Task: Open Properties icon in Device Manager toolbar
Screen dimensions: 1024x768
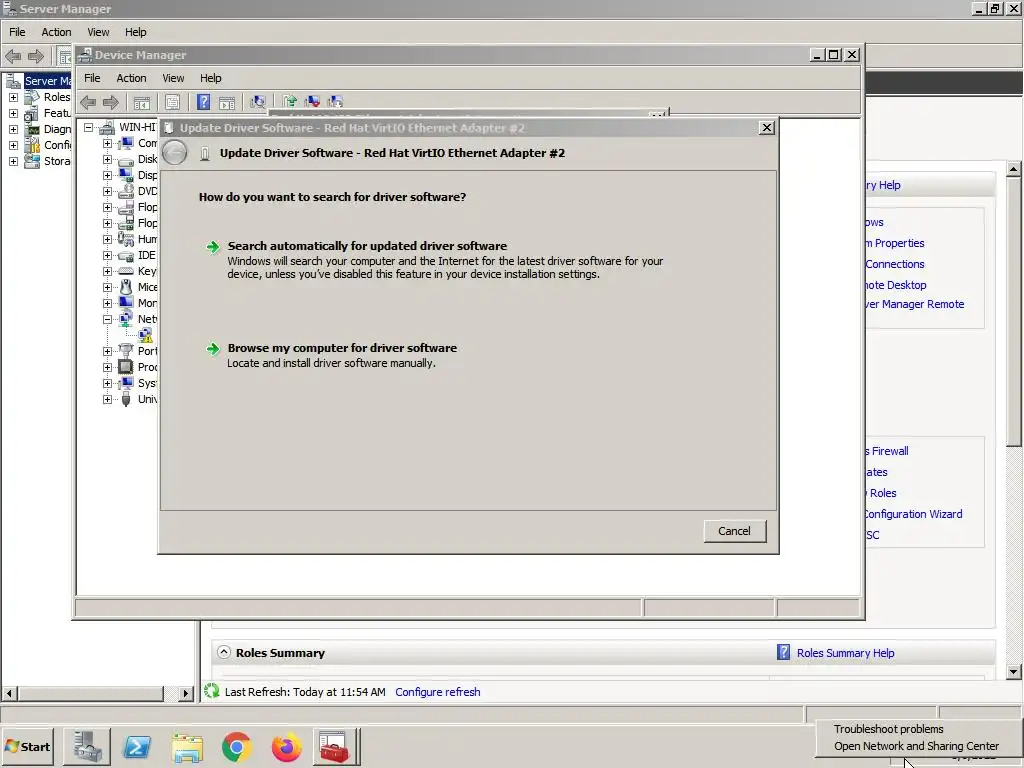Action: [x=172, y=102]
